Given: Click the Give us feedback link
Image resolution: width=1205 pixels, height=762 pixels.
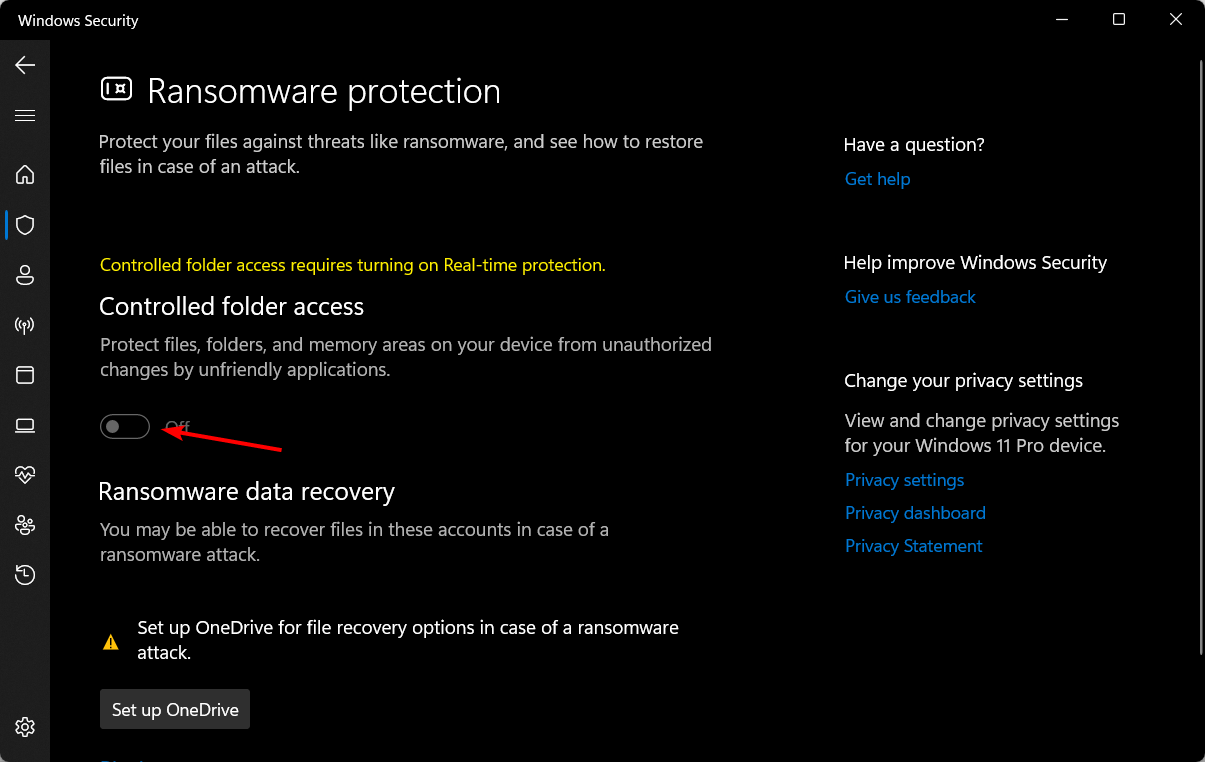Looking at the screenshot, I should [x=910, y=297].
